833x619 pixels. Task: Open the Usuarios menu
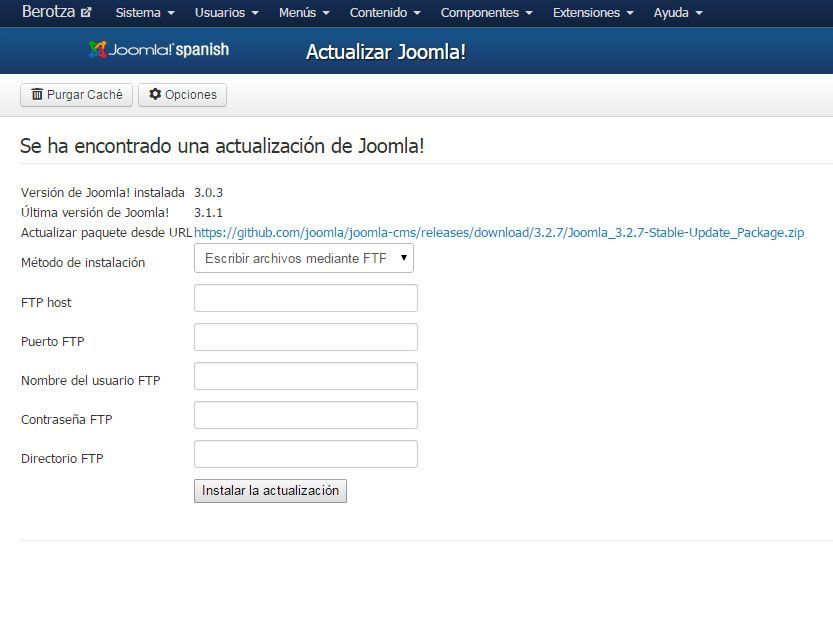[x=226, y=13]
